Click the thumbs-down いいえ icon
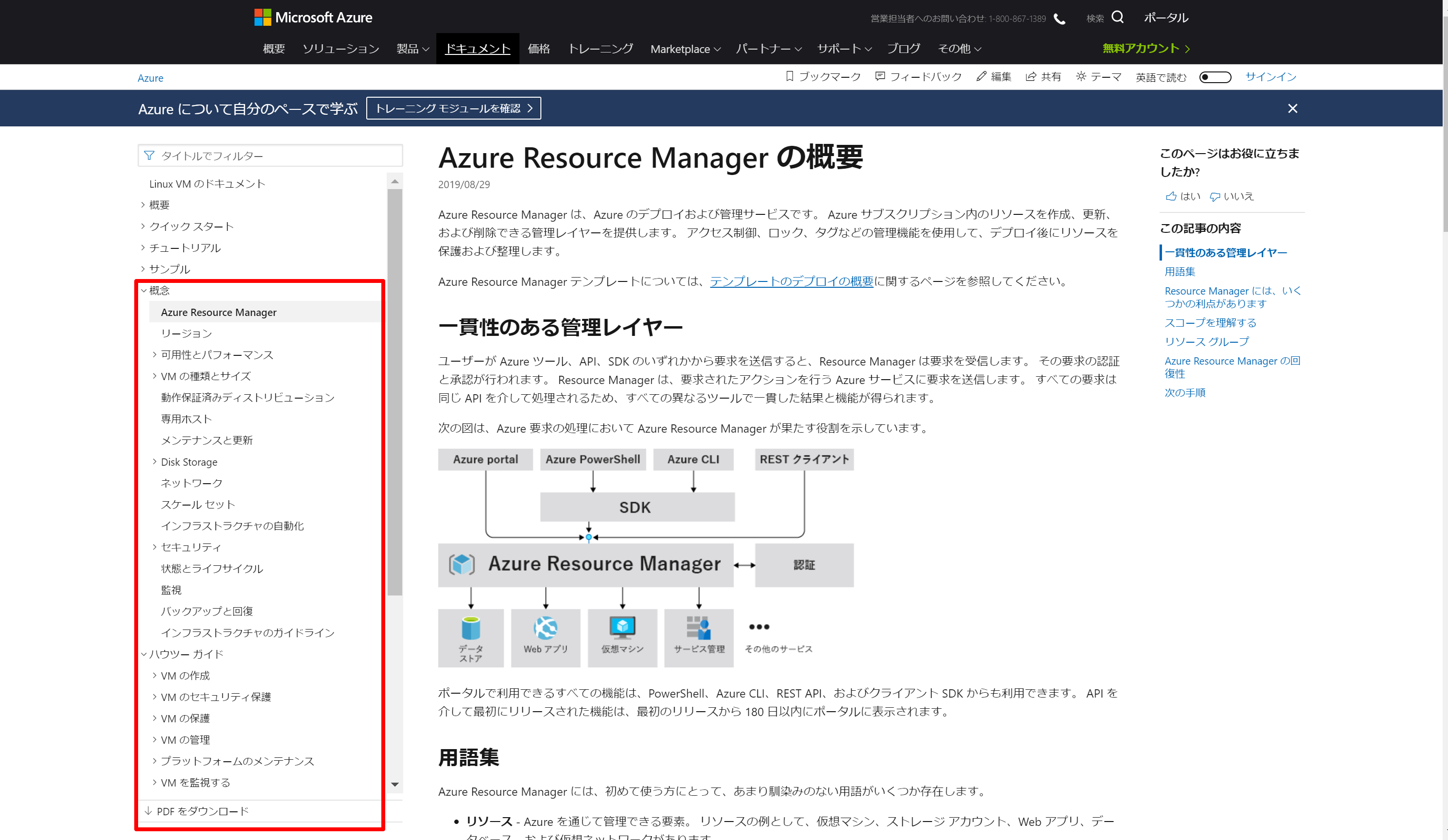The width and height of the screenshot is (1448, 840). coord(1215,196)
